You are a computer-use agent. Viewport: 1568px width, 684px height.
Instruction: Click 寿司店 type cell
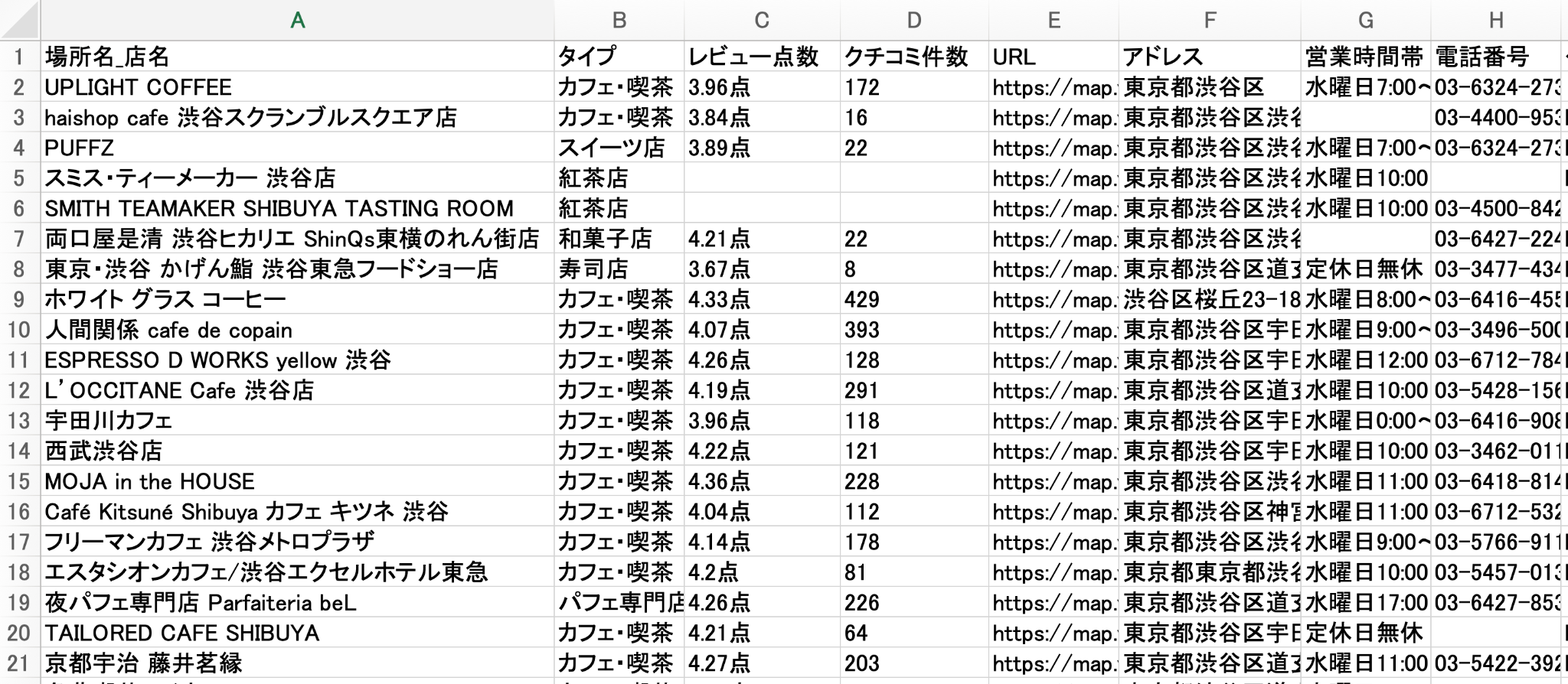pos(619,269)
